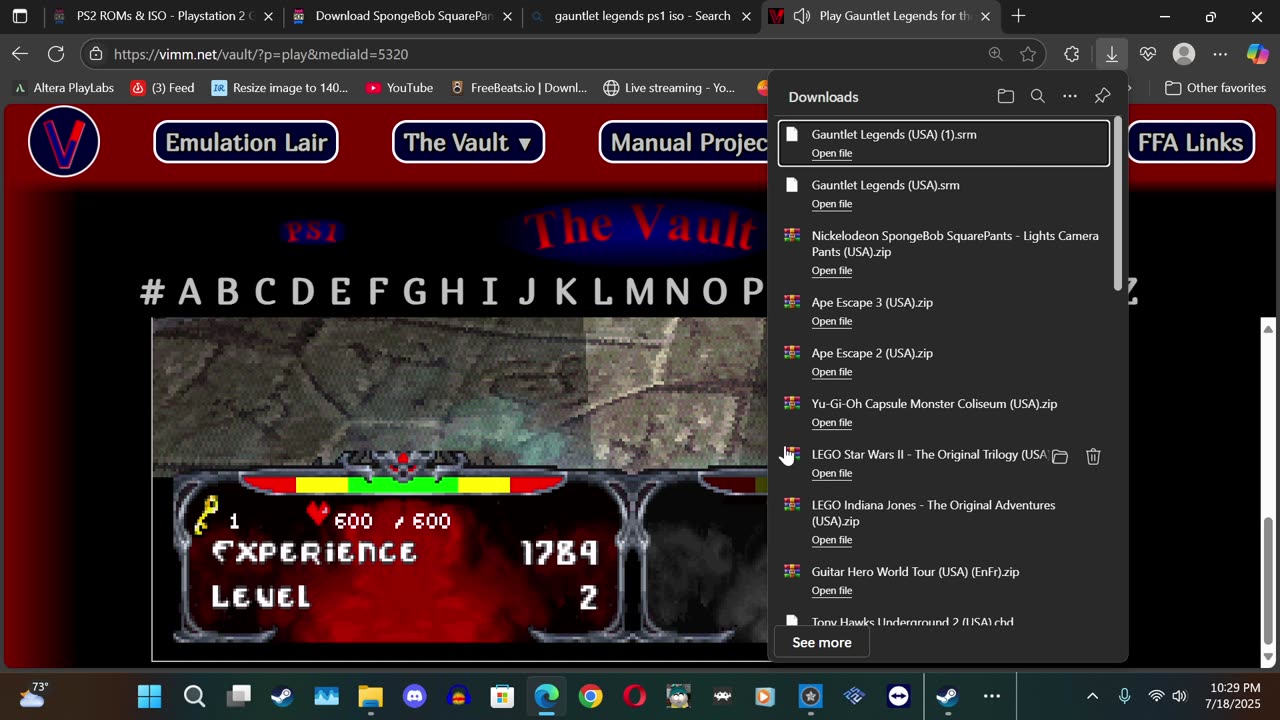1280x720 pixels.
Task: Add this page to favorites star
Action: 1028,54
